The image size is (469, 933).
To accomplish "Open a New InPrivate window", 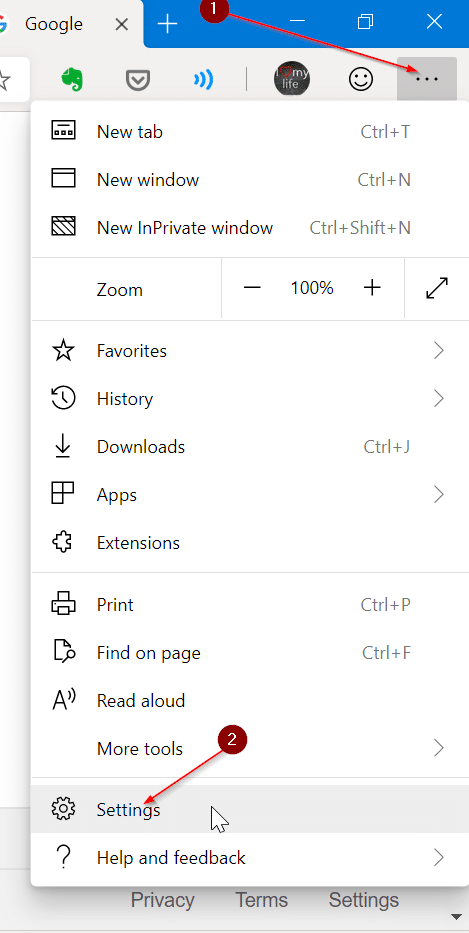I will click(250, 228).
